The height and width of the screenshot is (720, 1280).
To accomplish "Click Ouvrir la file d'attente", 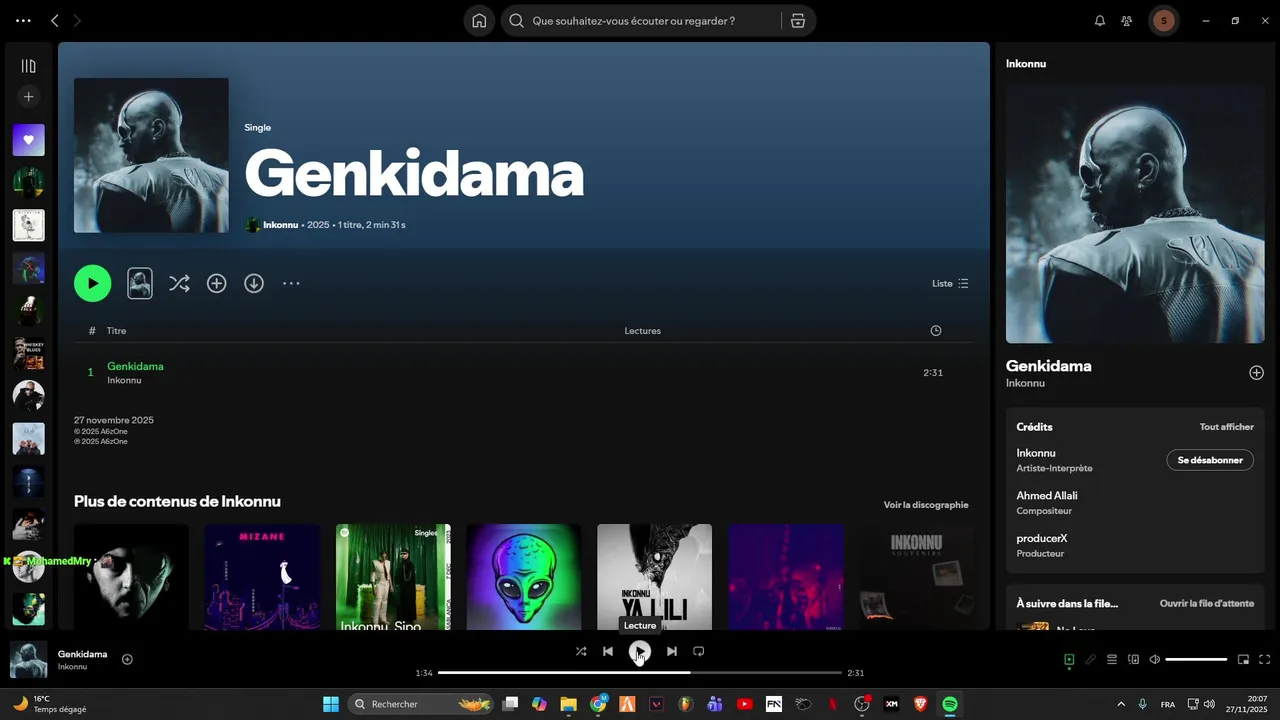I will tap(1206, 603).
